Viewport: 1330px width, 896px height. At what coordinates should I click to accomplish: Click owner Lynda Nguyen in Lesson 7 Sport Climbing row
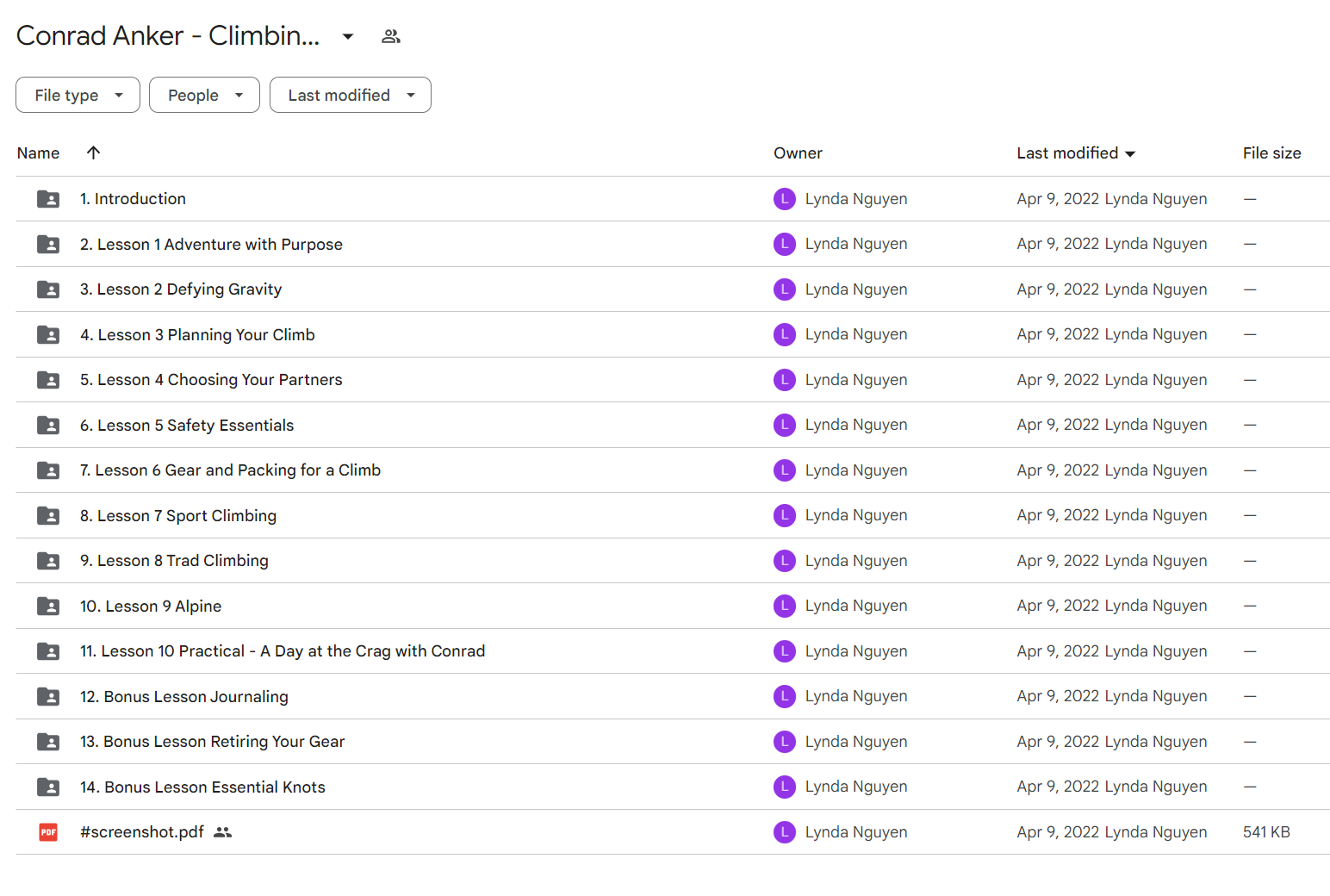click(x=856, y=516)
